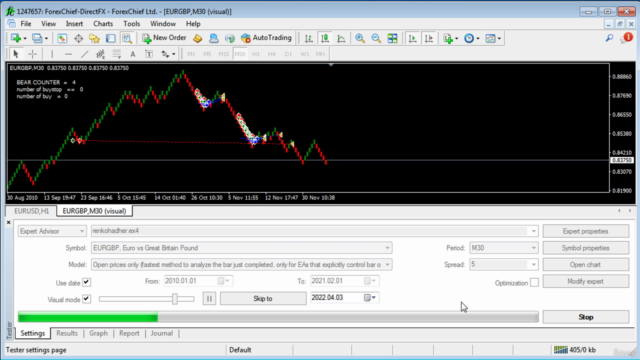
Task: Zoom in on the chart
Action: tap(360, 38)
